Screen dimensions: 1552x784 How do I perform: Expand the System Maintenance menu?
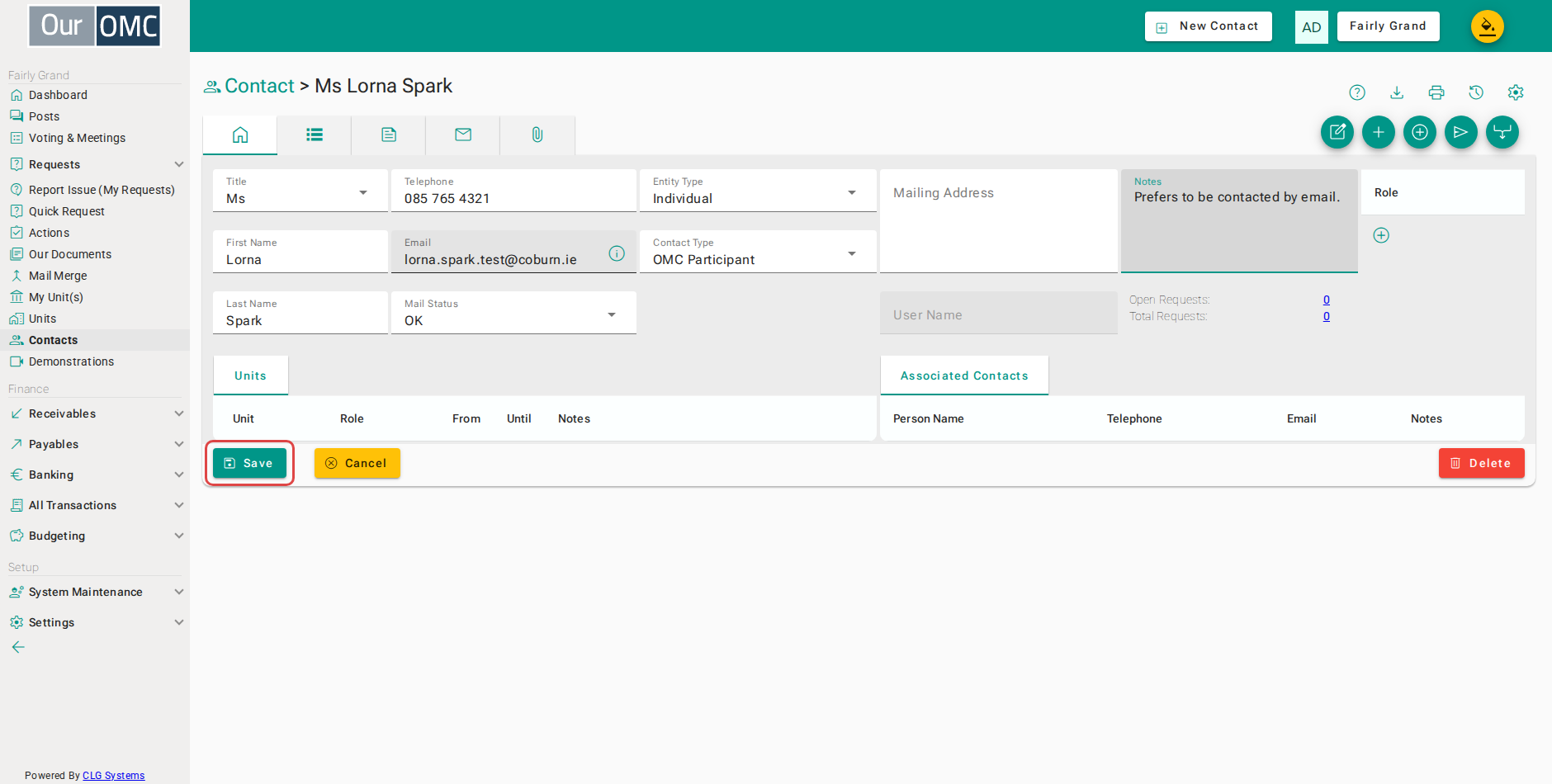[x=96, y=592]
